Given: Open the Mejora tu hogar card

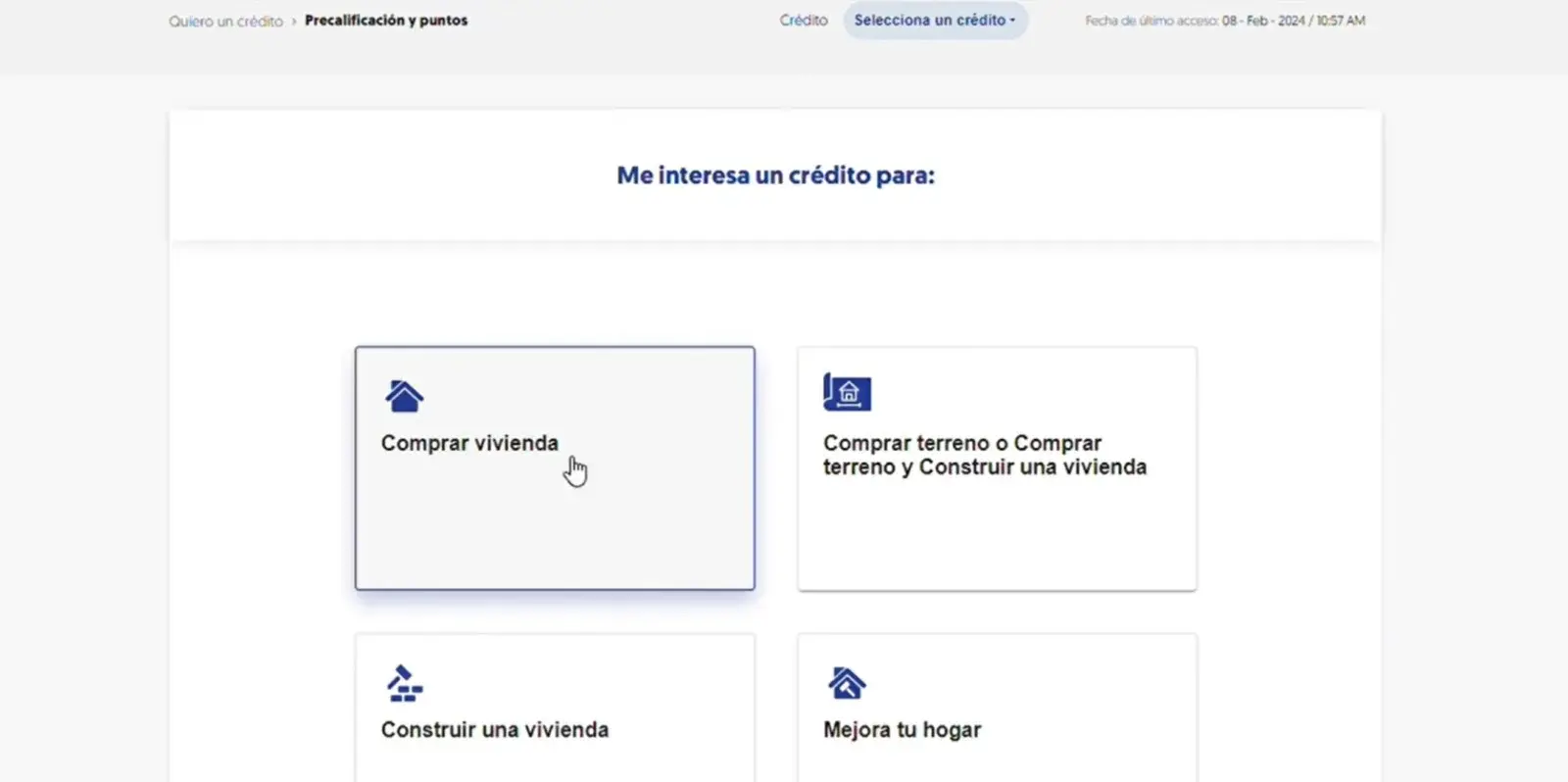Looking at the screenshot, I should point(997,708).
